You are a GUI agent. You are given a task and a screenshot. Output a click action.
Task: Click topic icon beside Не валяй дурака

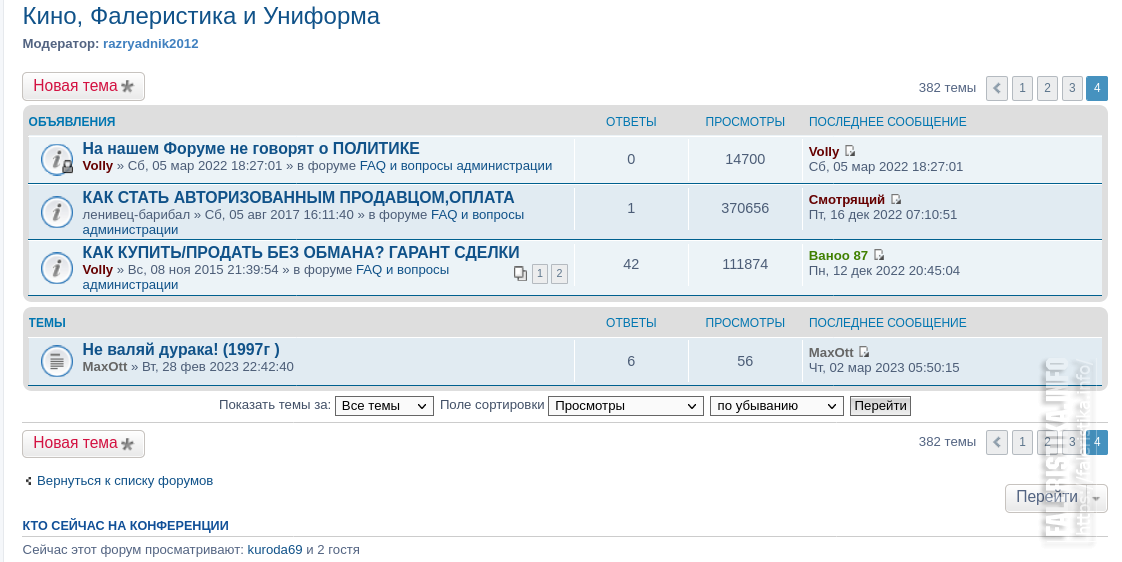pos(57,361)
